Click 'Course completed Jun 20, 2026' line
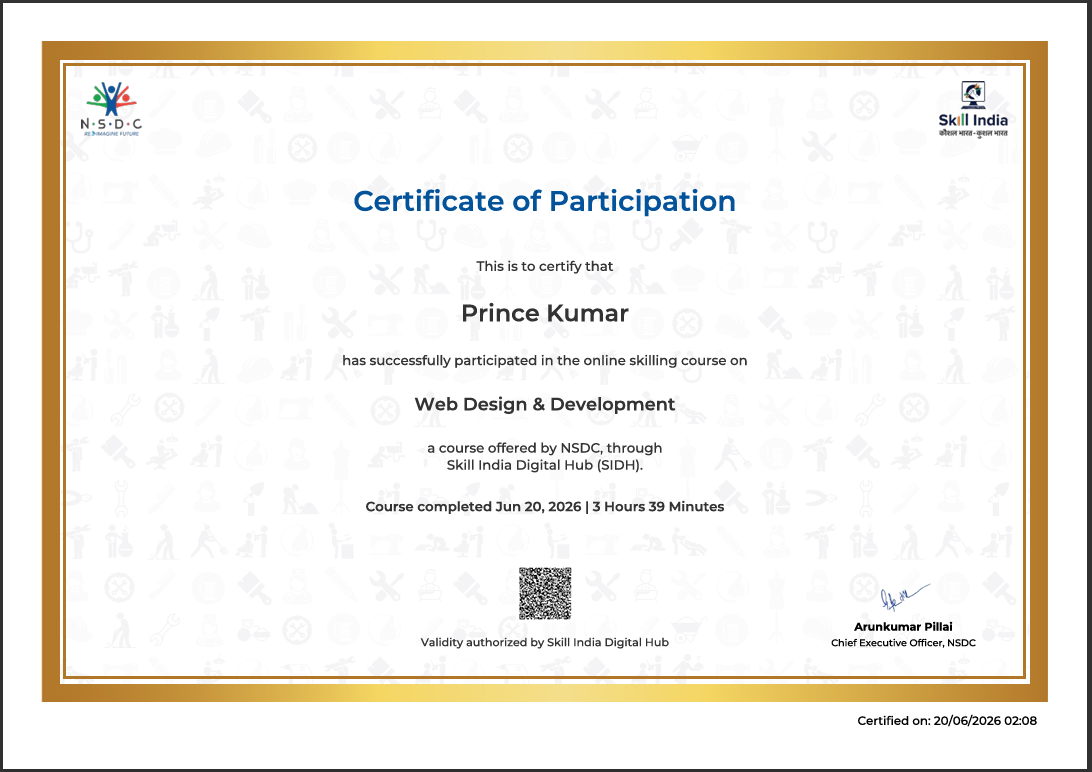 point(545,507)
